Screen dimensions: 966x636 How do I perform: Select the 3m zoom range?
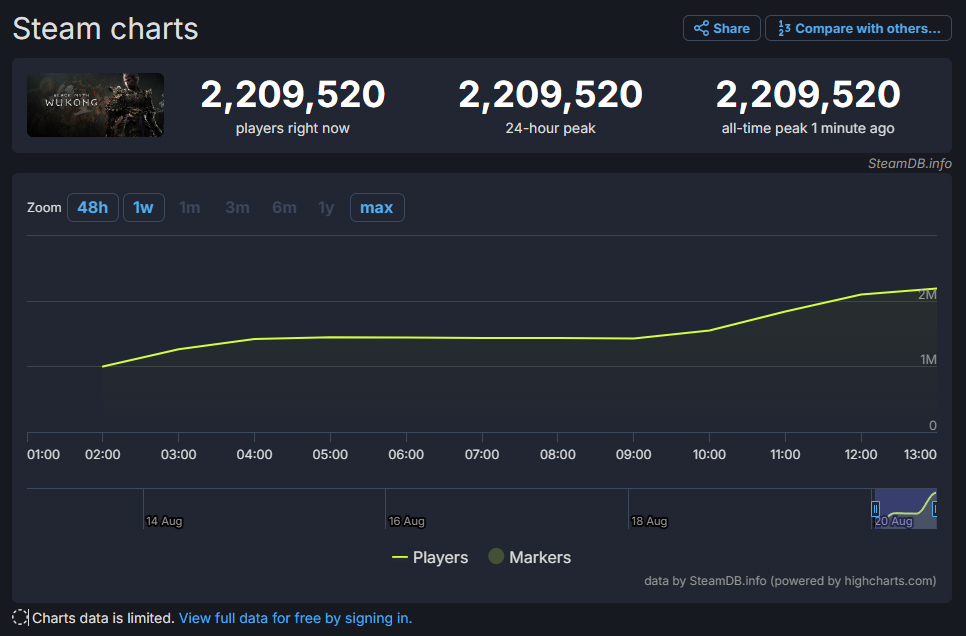(x=237, y=208)
